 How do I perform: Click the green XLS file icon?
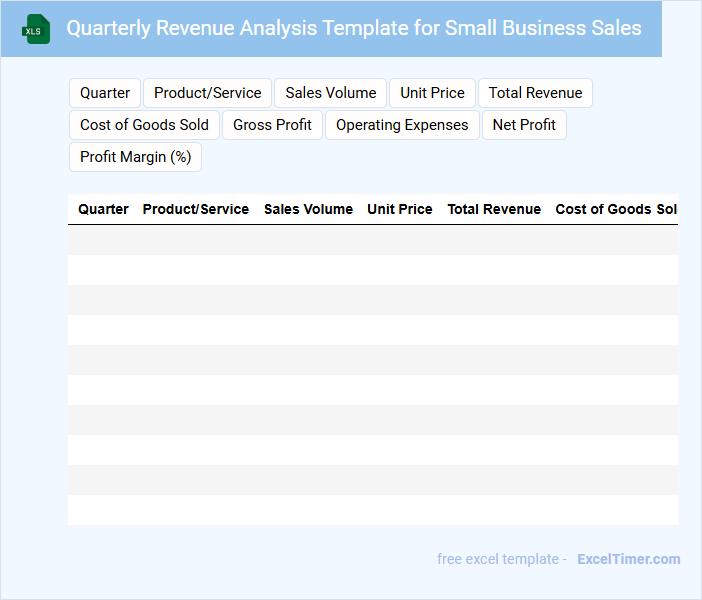[36, 29]
